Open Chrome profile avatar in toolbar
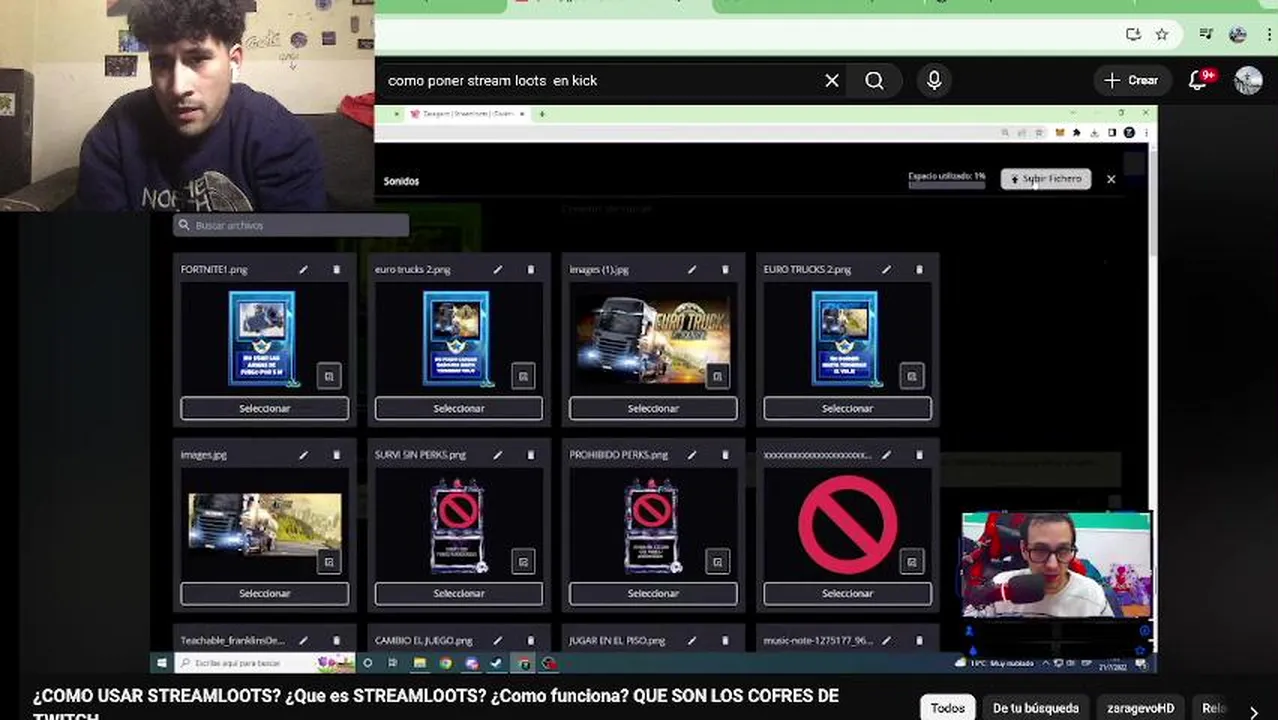This screenshot has width=1278, height=720. pos(1238,34)
